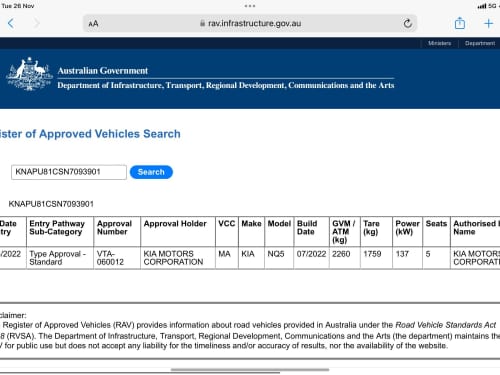Click the GVM / ATM (kg) column header
The image size is (500, 375).
tap(344, 232)
